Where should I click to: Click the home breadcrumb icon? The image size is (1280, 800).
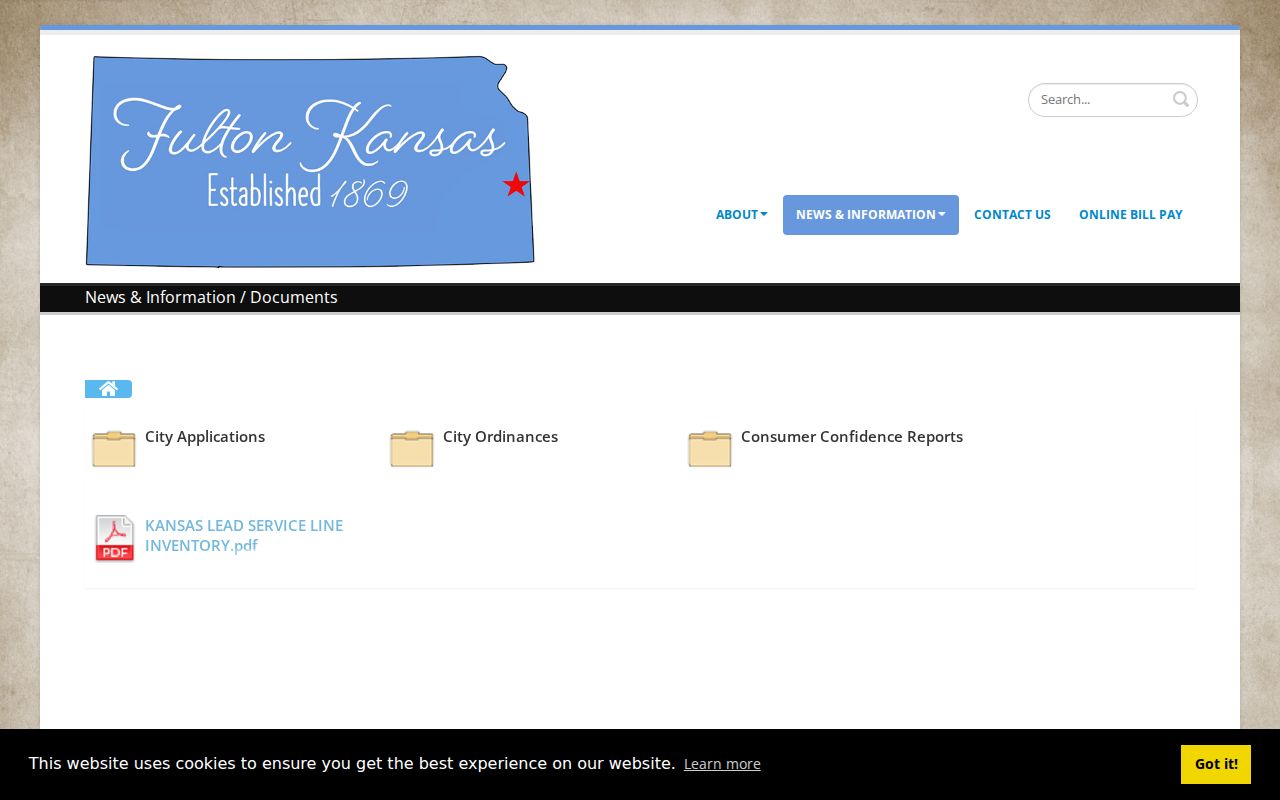(108, 389)
